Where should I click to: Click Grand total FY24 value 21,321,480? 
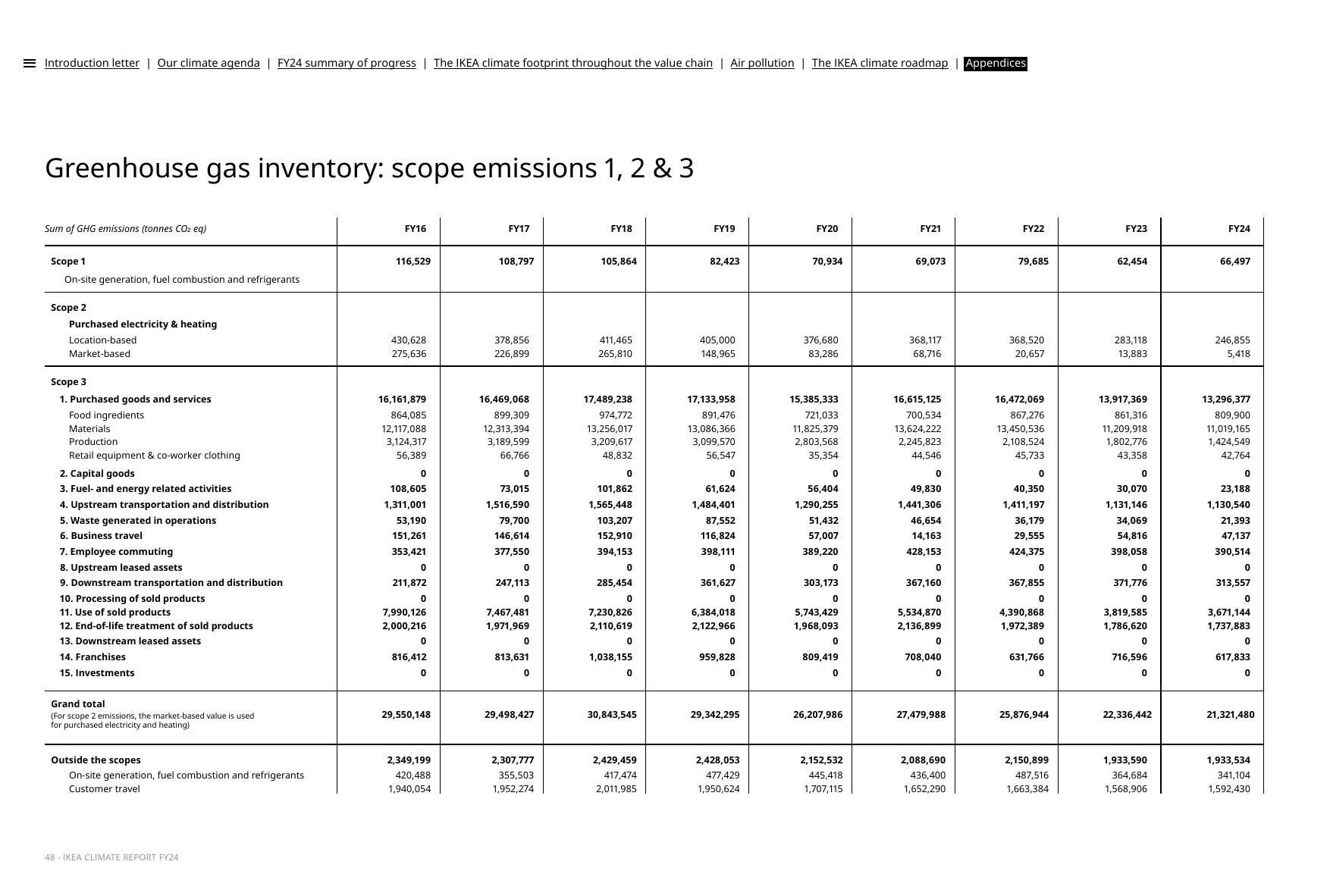pos(1230,715)
